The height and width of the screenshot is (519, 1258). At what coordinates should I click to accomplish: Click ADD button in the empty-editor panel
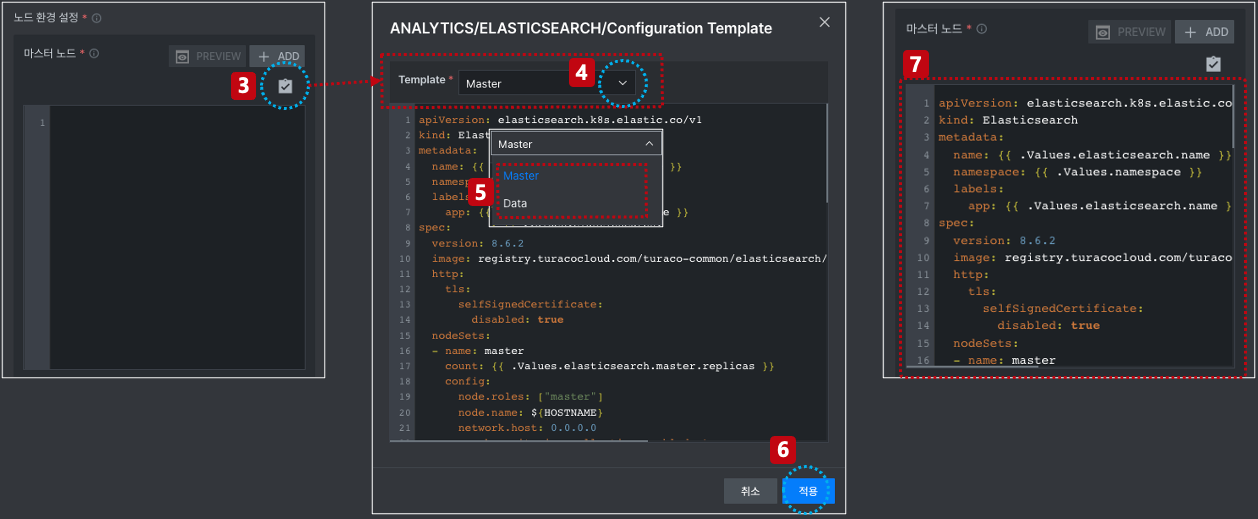[278, 57]
